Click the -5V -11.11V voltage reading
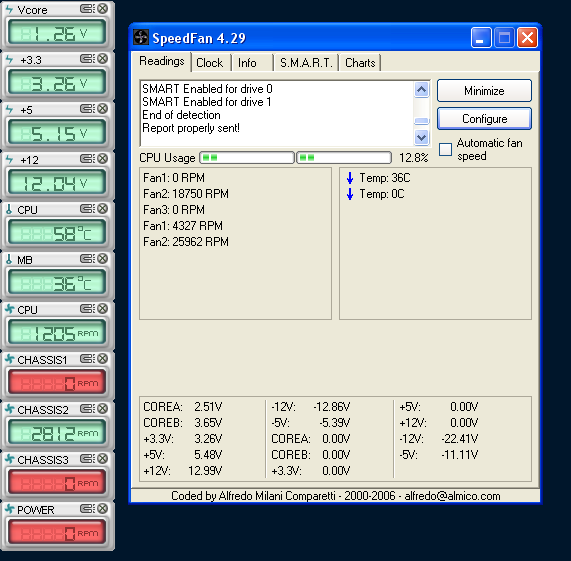571x561 pixels. [x=438, y=455]
